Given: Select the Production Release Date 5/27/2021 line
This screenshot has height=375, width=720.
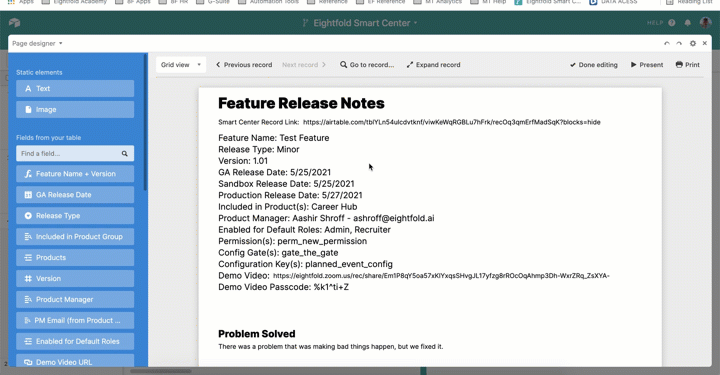Looking at the screenshot, I should click(290, 195).
